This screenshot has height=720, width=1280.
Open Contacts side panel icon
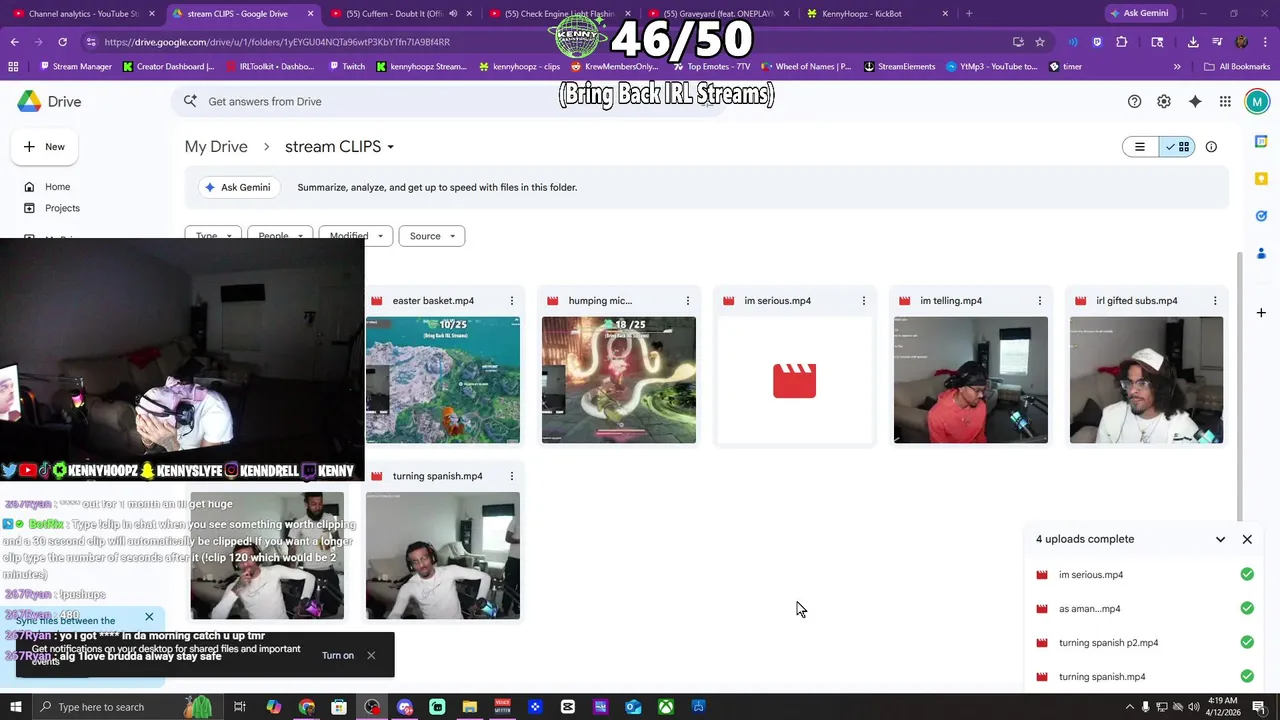[1261, 253]
